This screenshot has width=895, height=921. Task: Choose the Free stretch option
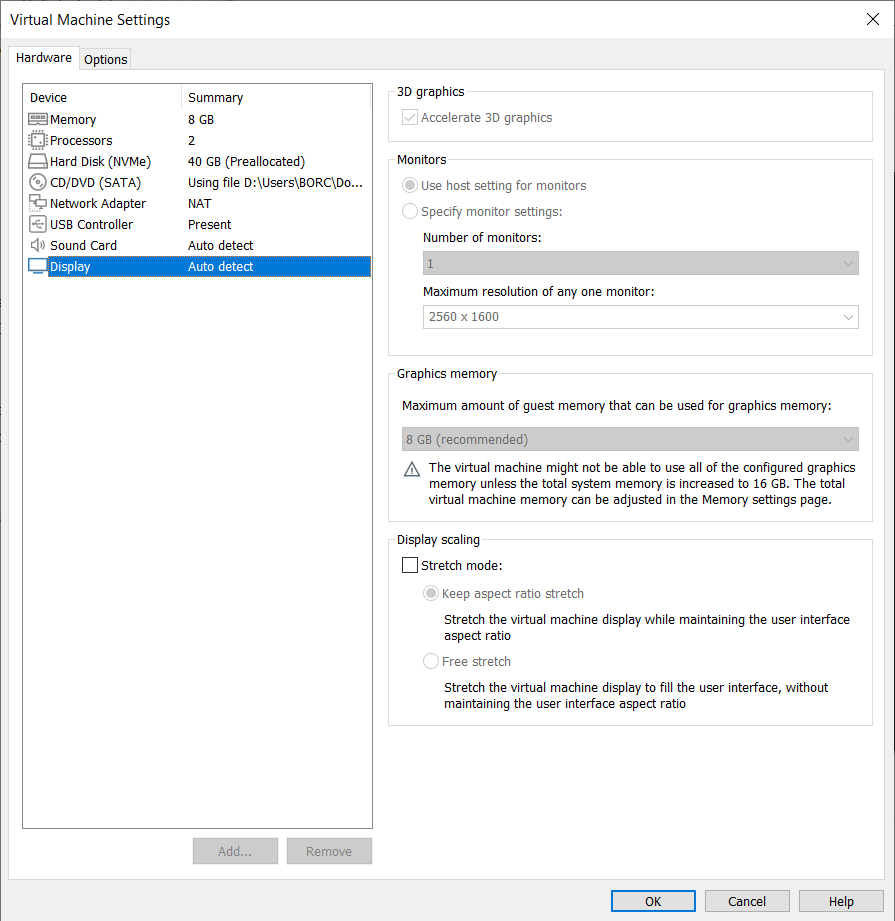pos(430,661)
